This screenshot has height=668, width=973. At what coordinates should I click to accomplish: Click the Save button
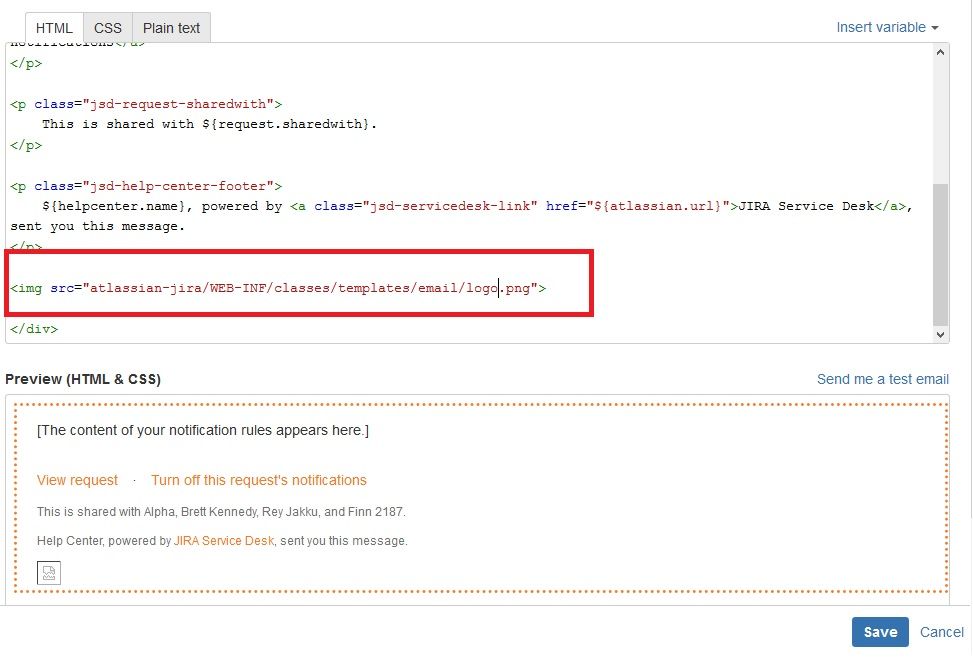point(879,632)
